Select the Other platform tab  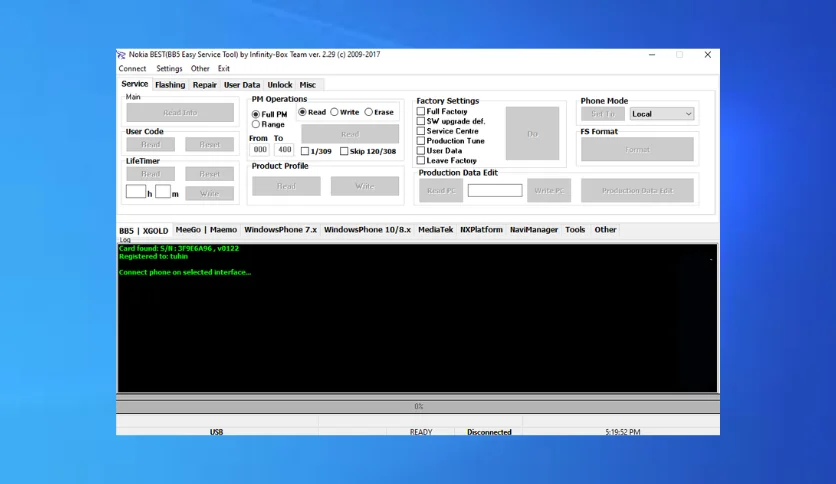(x=605, y=230)
